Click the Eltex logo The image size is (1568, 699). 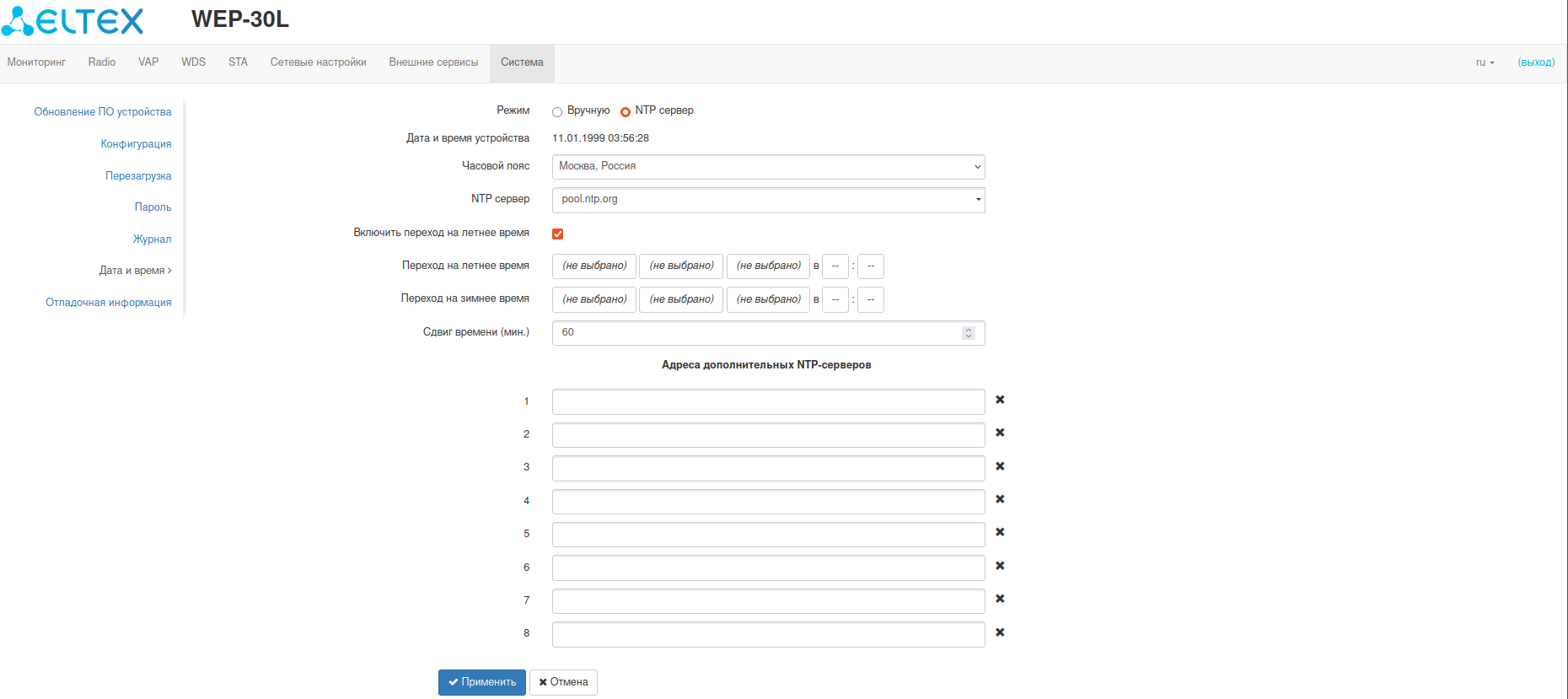[x=73, y=20]
